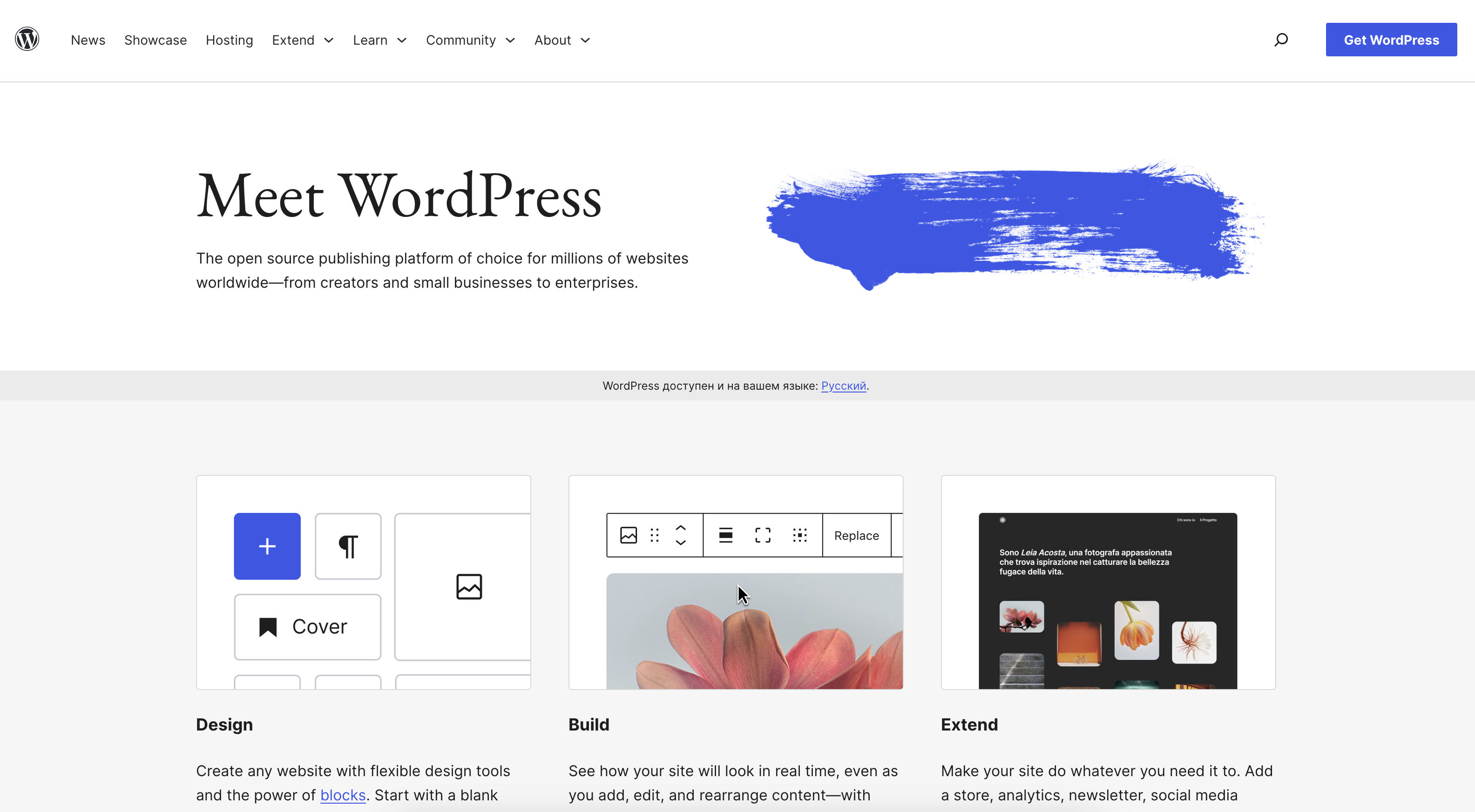This screenshot has height=812, width=1475.
Task: Click the Replace button in Build toolbar
Action: 856,535
